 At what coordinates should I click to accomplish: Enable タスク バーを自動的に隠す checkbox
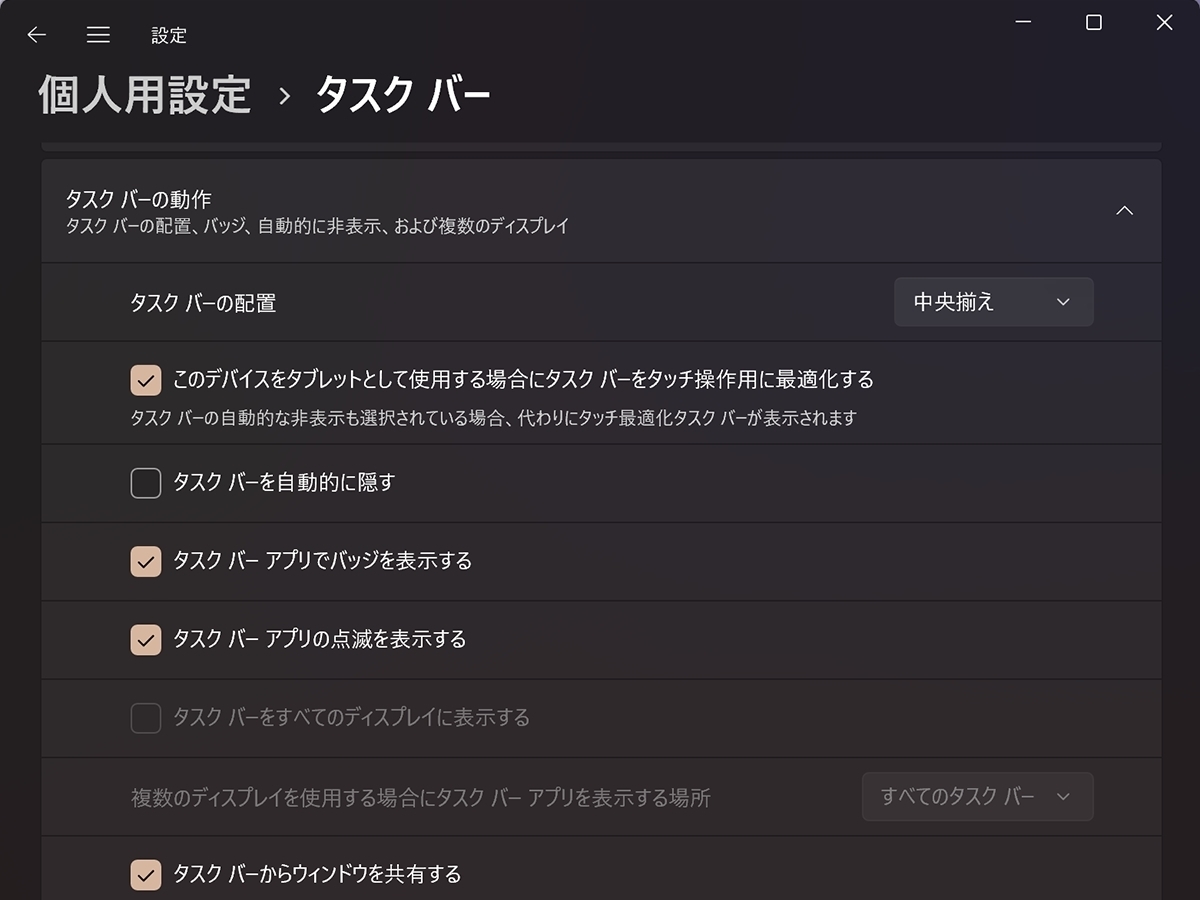[x=146, y=483]
